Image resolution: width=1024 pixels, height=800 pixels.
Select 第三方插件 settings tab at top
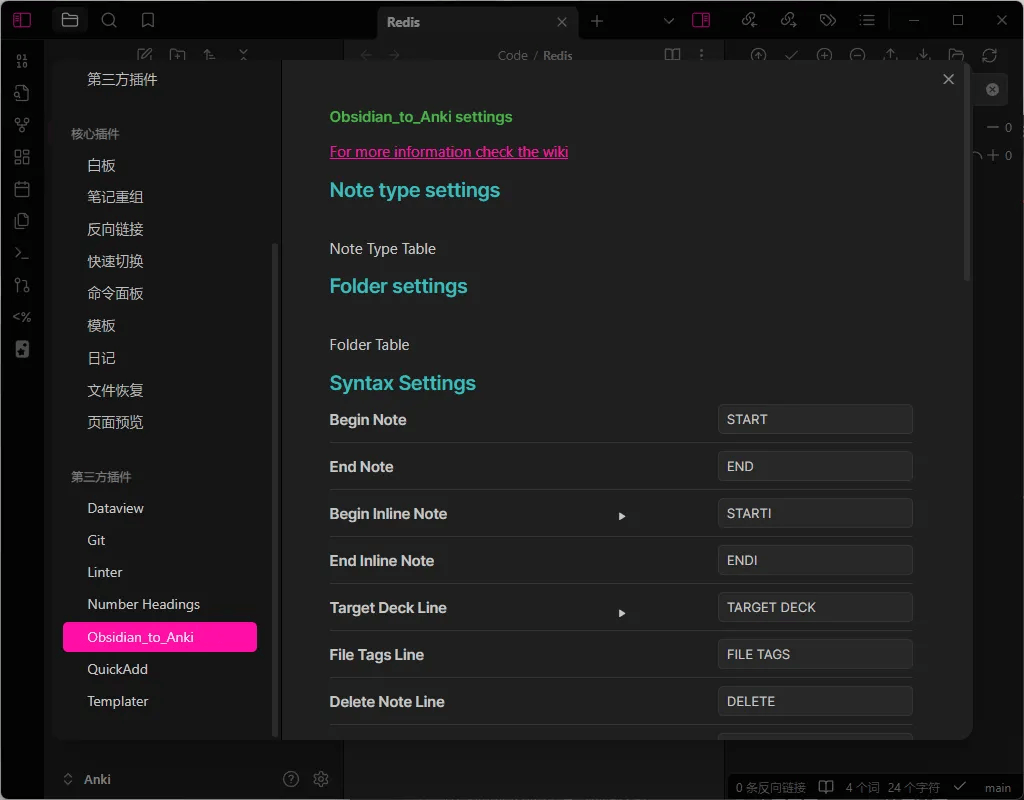122,80
